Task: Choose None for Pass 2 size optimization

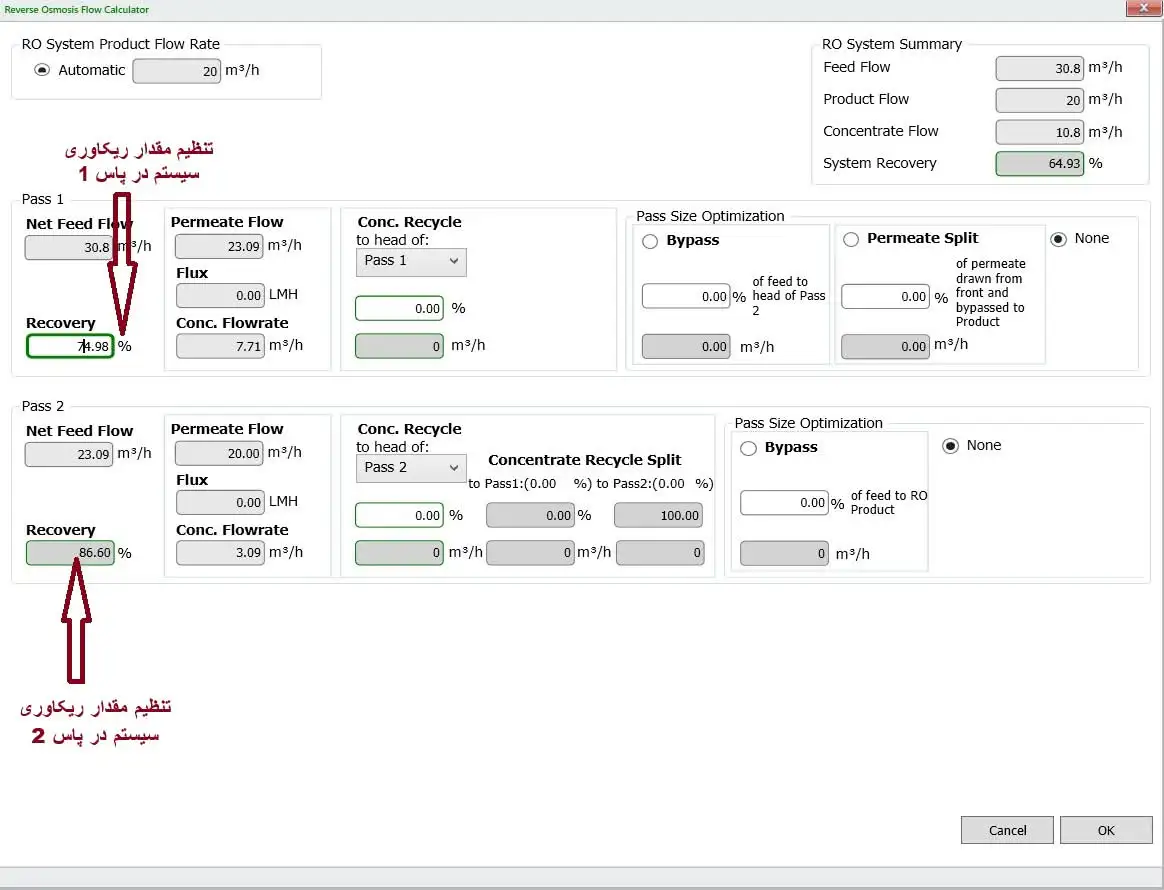Action: pyautogui.click(x=950, y=446)
